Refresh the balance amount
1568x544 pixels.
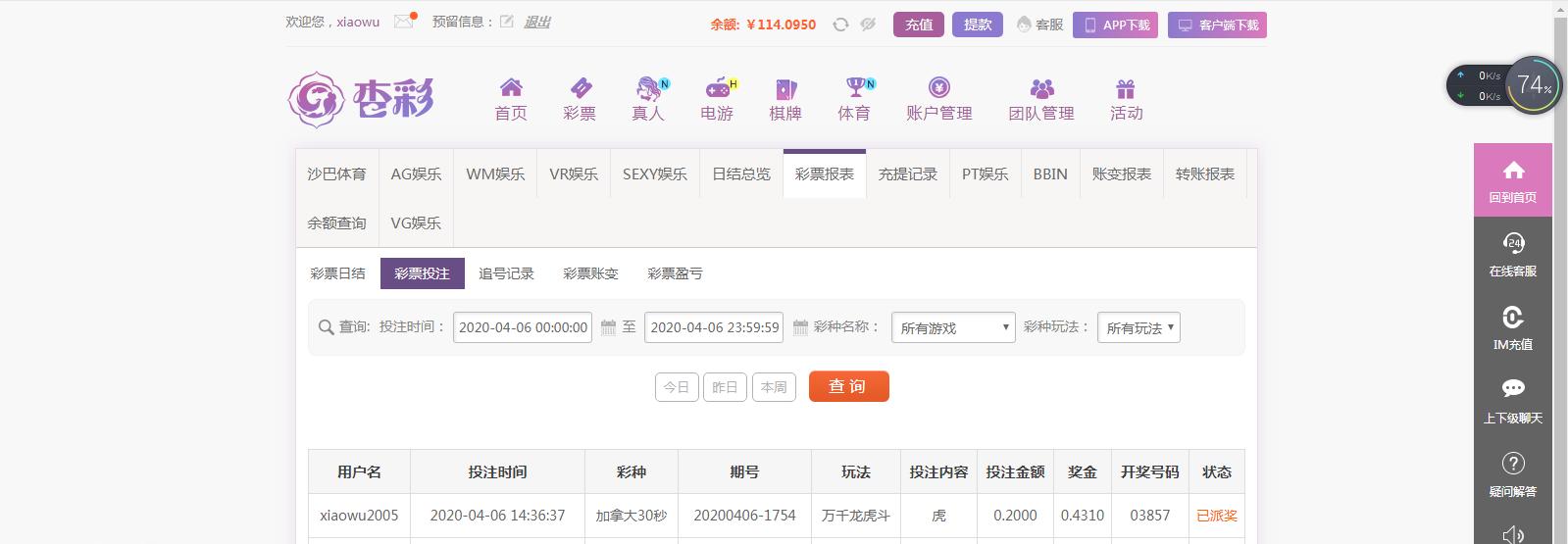click(x=840, y=25)
